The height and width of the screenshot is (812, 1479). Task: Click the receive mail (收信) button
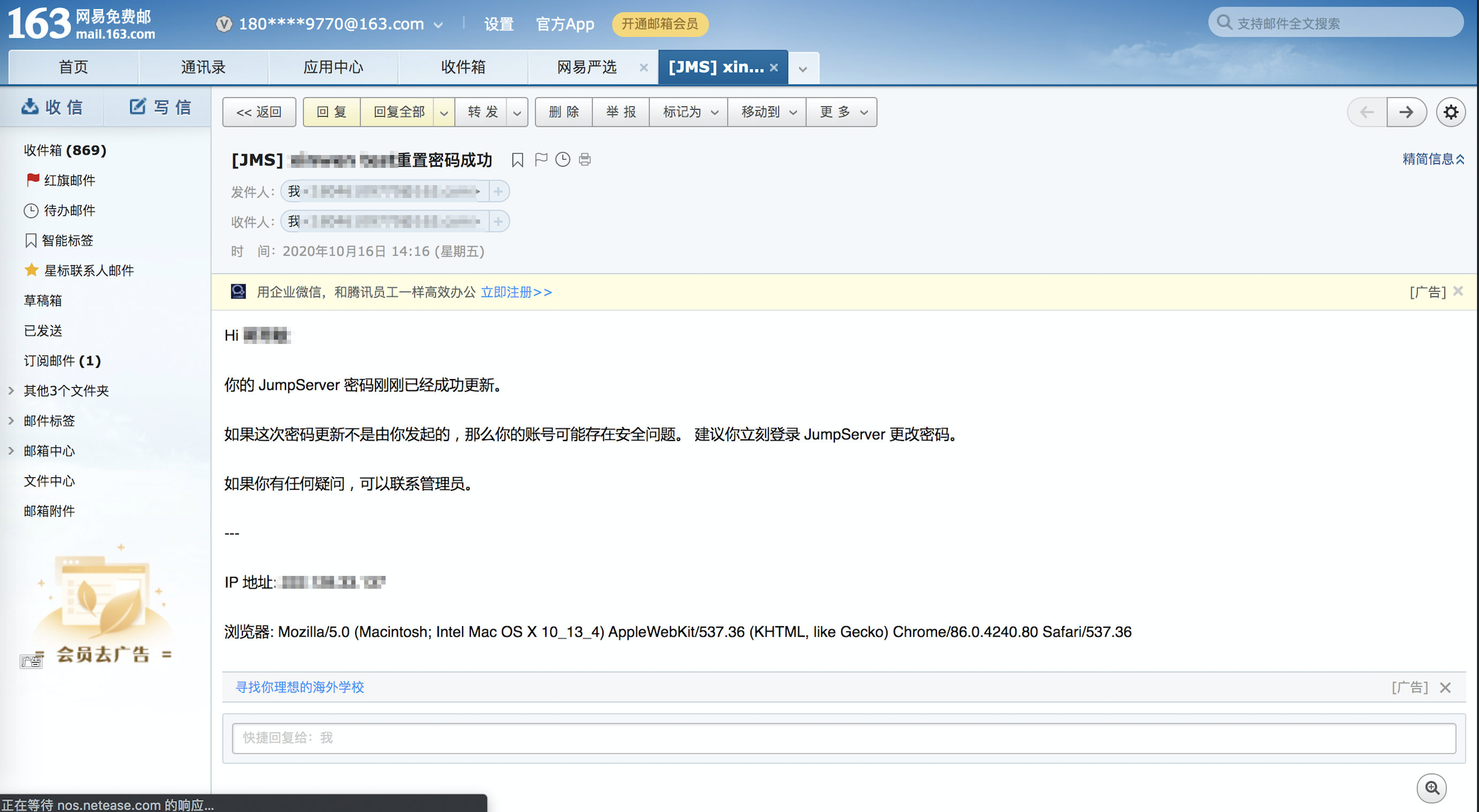point(52,107)
